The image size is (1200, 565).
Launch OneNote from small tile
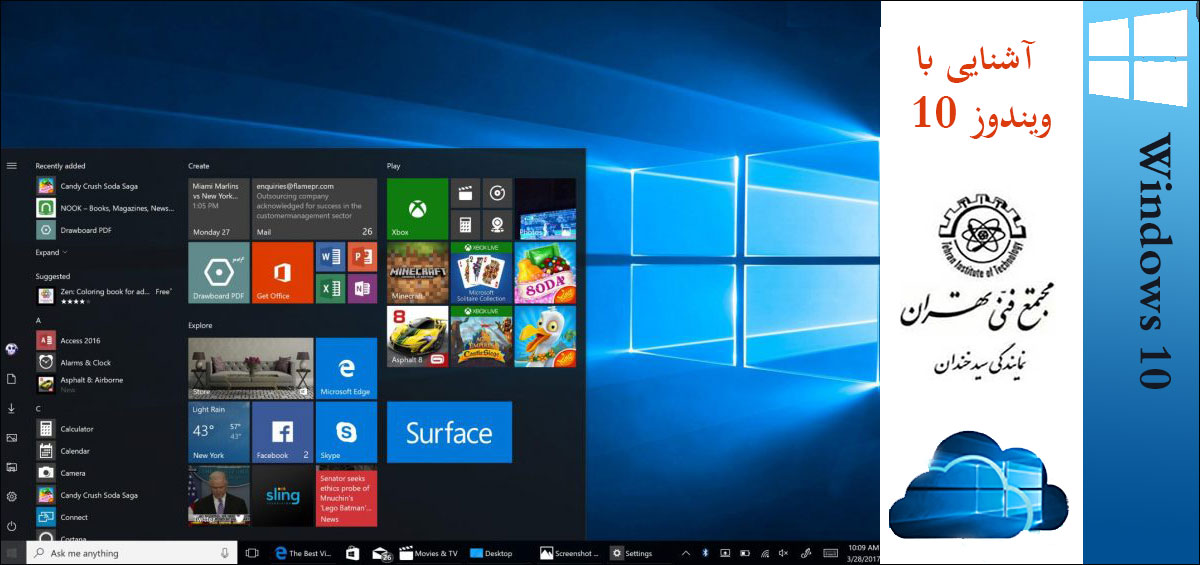click(x=362, y=288)
